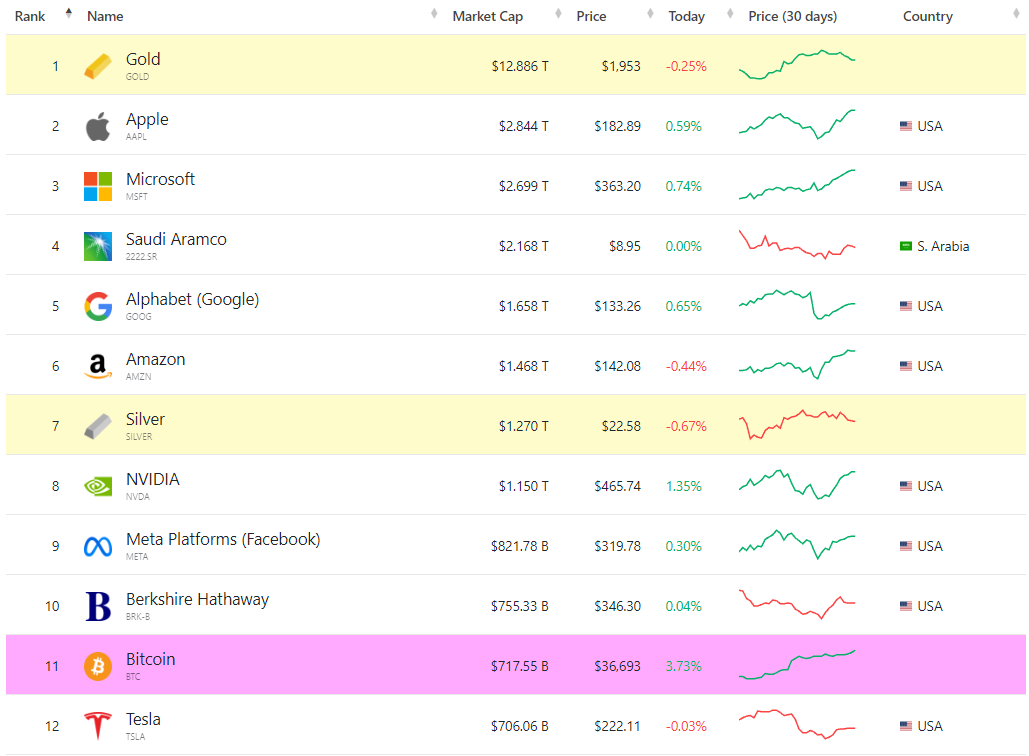The image size is (1029, 756).
Task: Open Bitcoin's 30 day price chart
Action: coord(797,665)
